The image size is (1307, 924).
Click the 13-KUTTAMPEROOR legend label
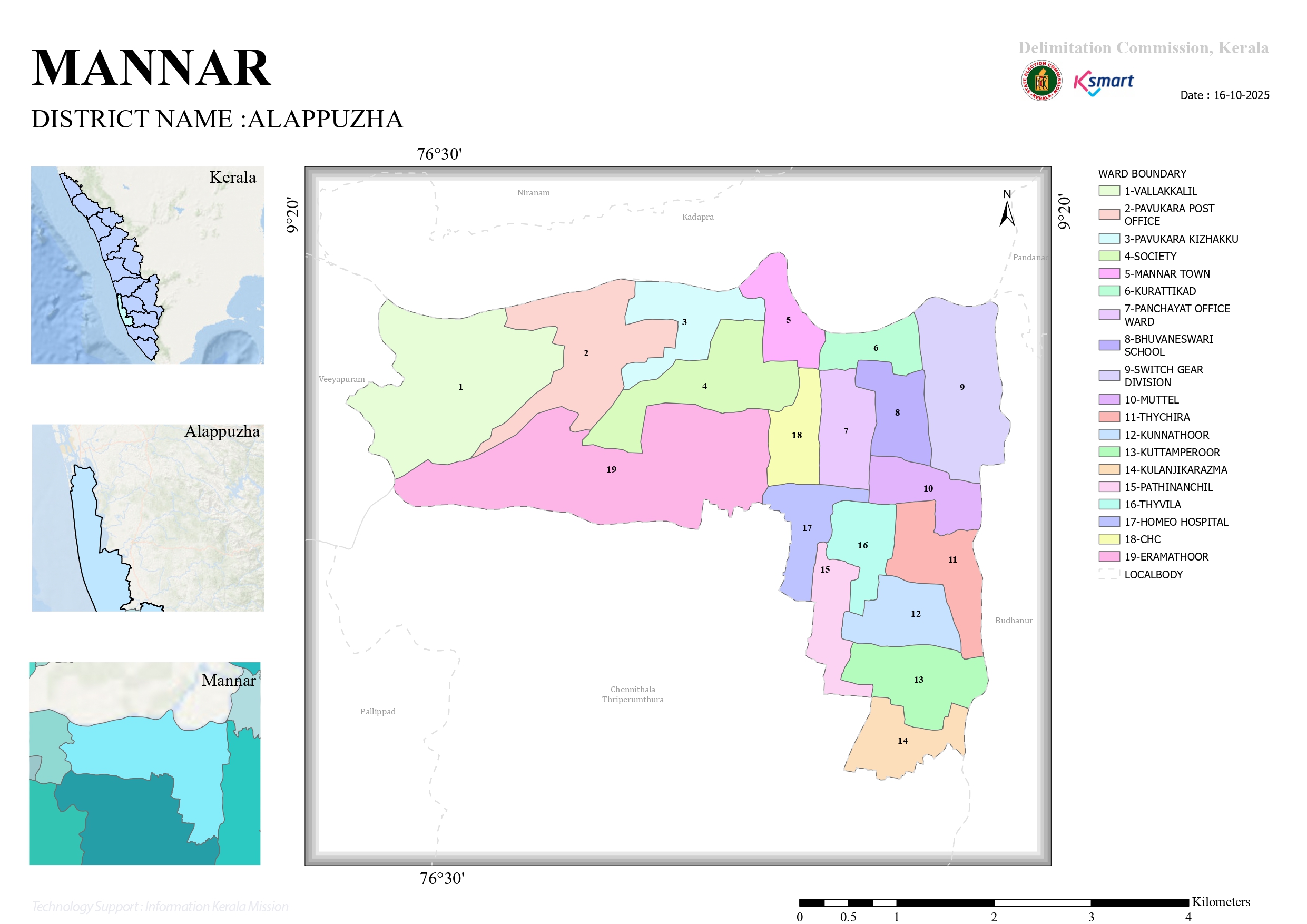1172,452
